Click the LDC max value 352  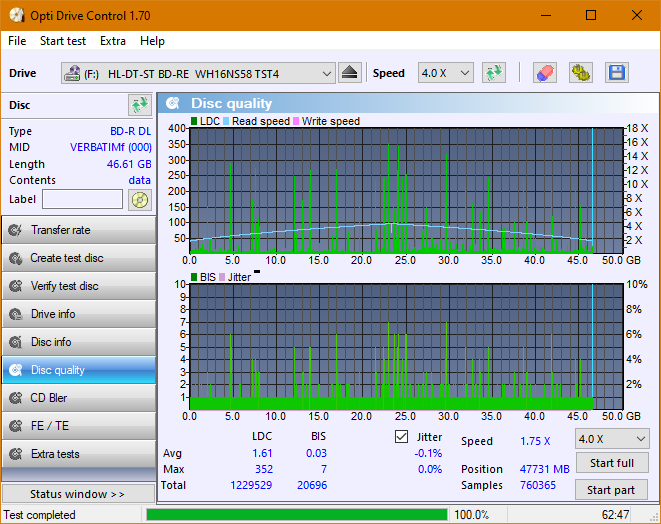(x=264, y=469)
